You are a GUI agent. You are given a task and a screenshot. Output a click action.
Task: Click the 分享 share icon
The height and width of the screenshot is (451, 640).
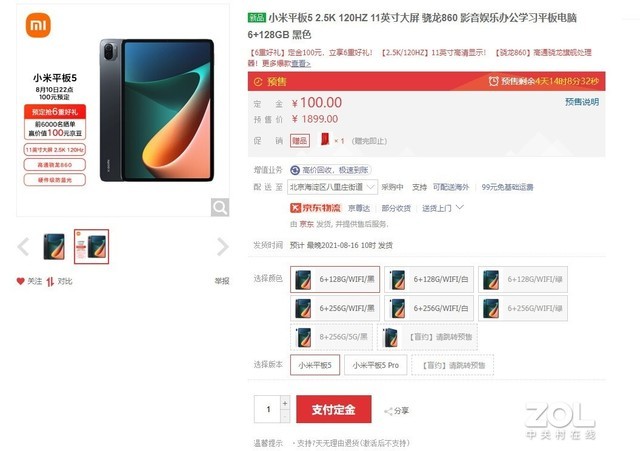tap(388, 411)
